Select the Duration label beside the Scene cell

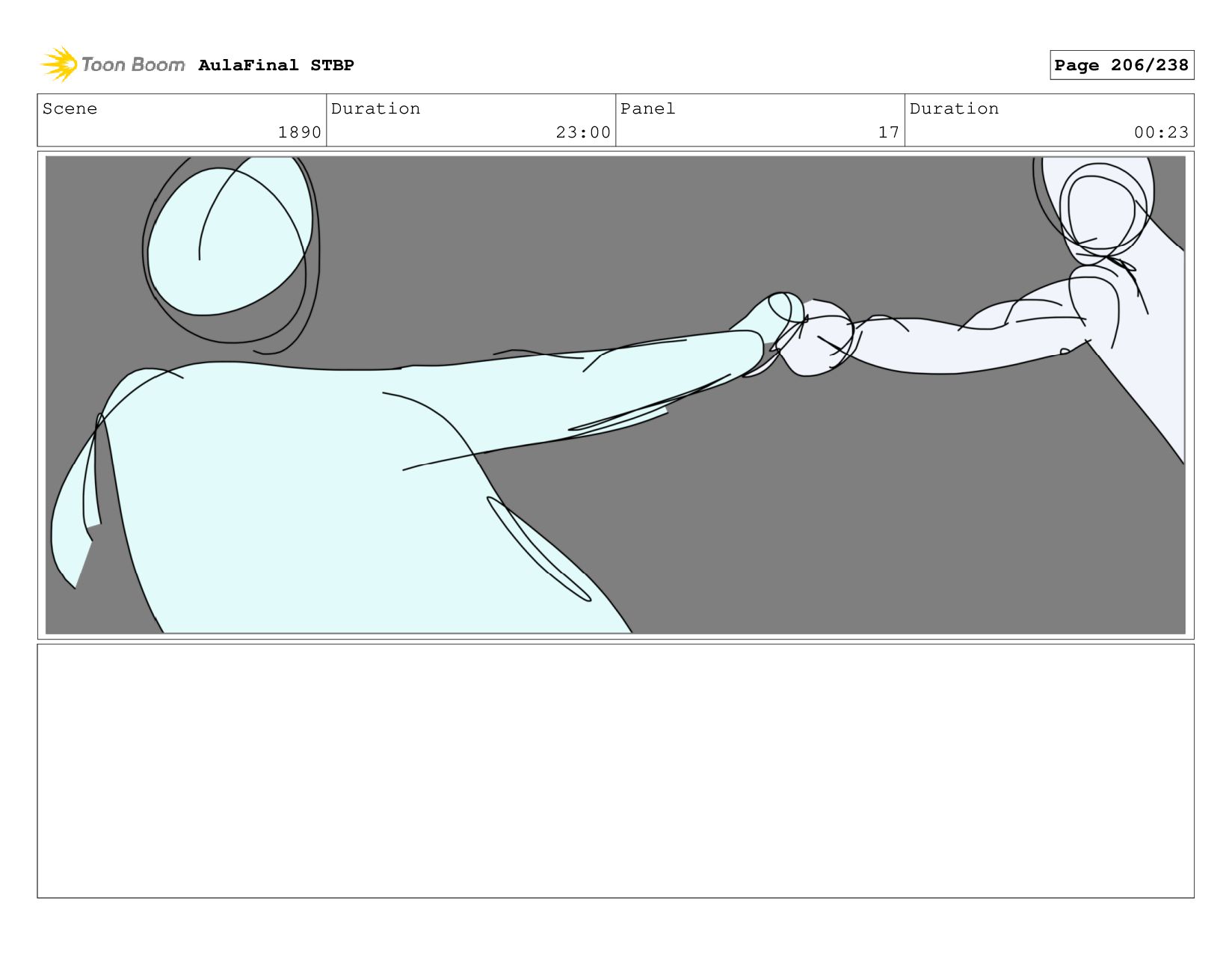tap(375, 108)
